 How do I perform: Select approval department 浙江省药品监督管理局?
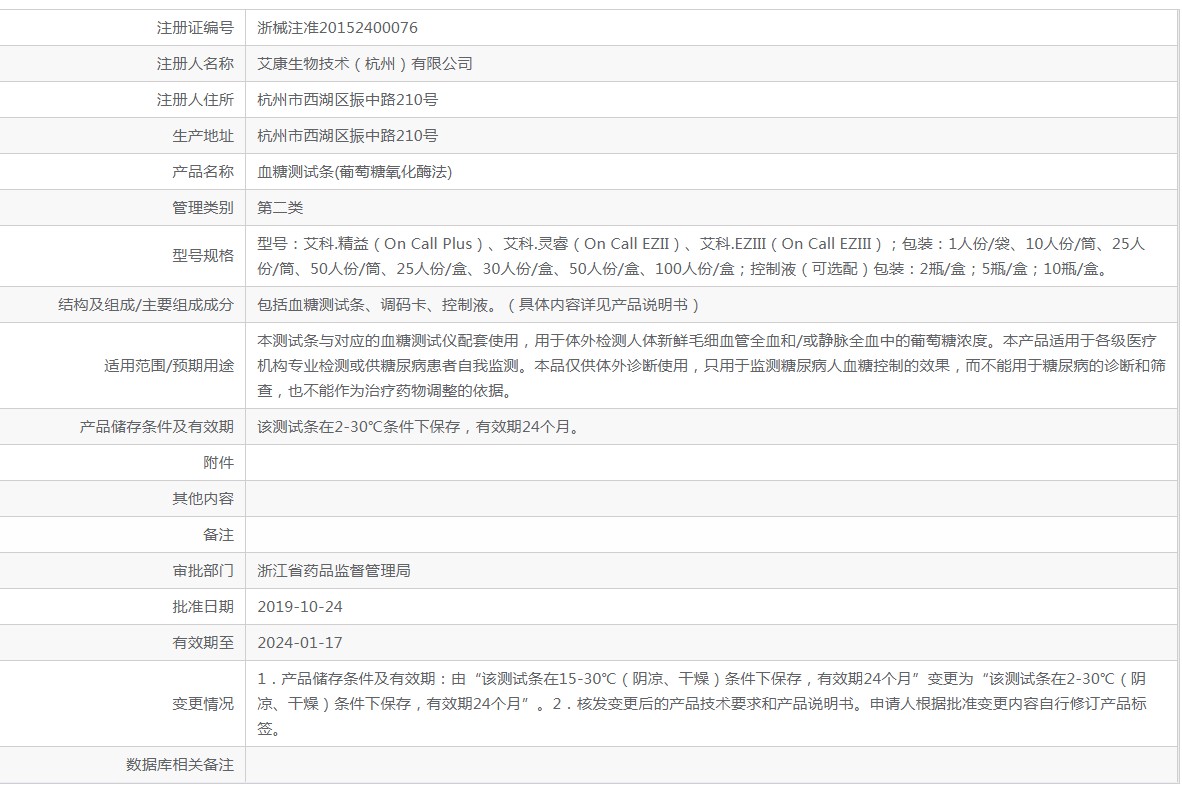[334, 570]
